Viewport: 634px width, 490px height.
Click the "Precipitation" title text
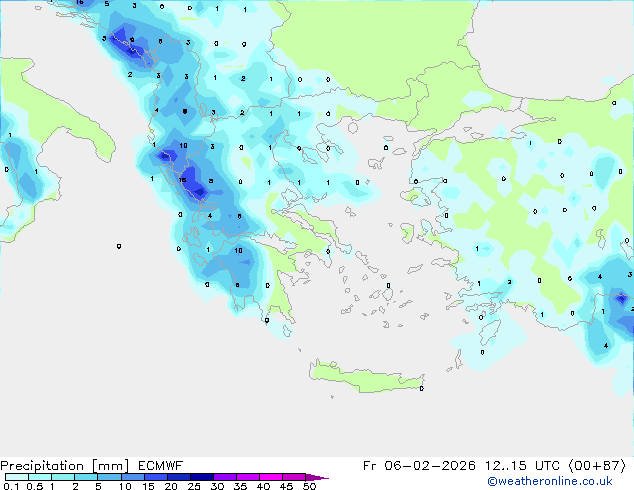pos(42,466)
